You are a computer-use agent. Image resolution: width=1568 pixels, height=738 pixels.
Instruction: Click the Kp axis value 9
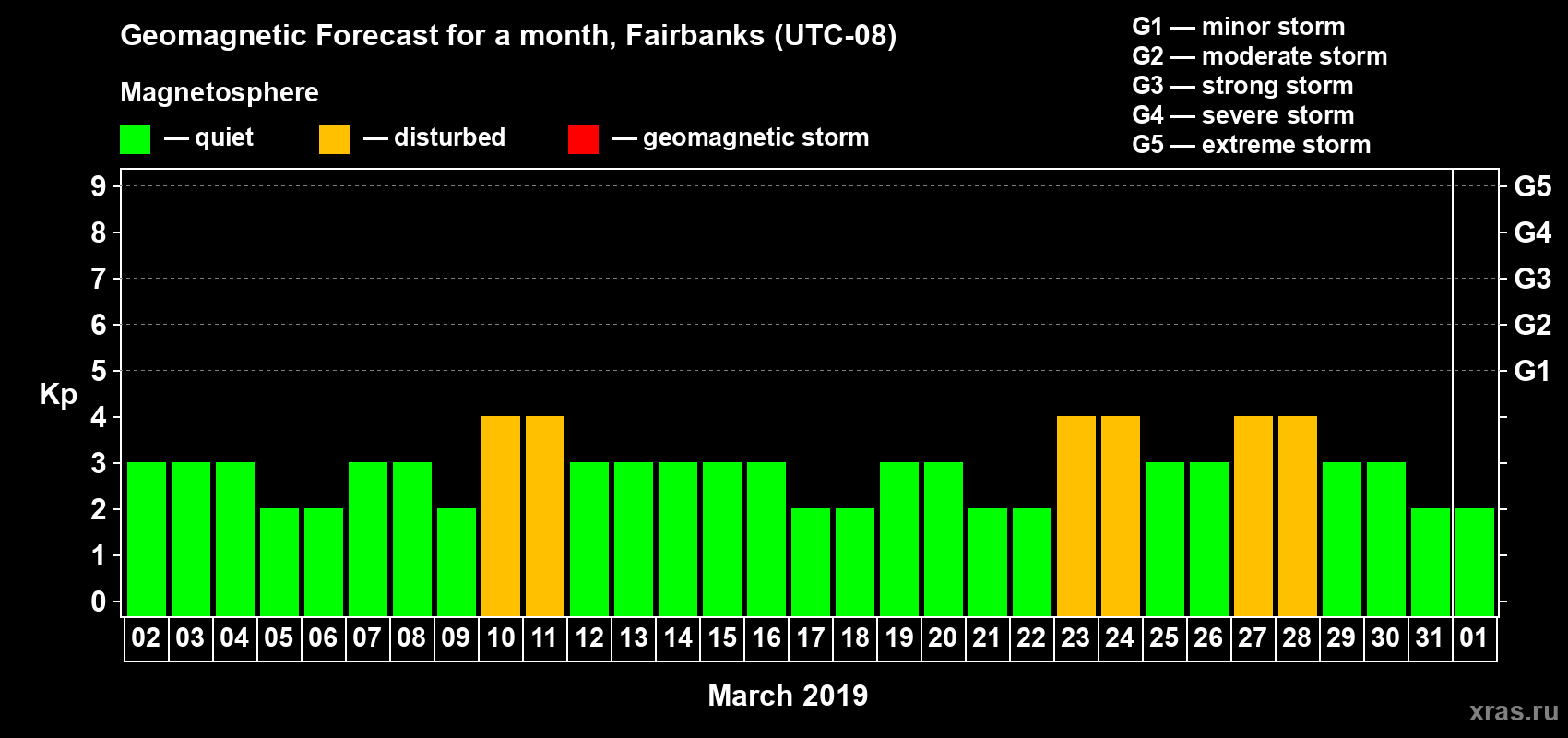tap(99, 186)
